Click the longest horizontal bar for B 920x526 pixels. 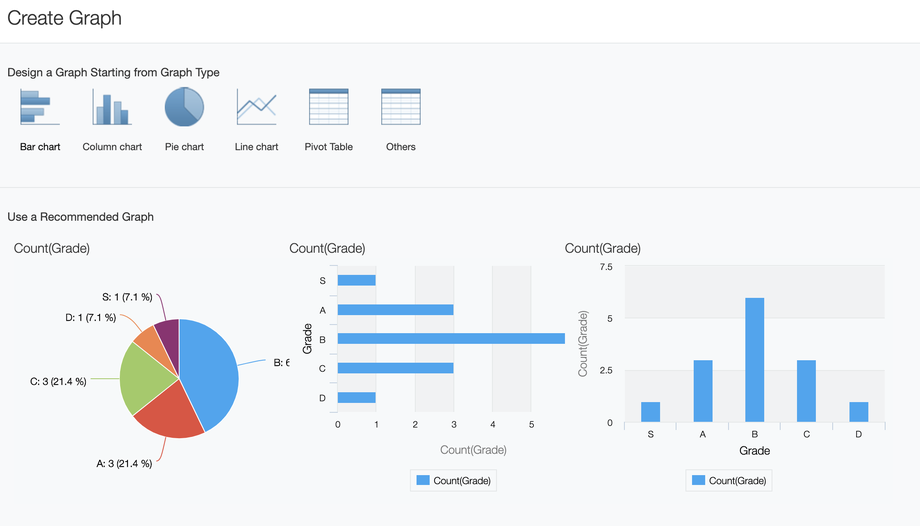pyautogui.click(x=450, y=339)
